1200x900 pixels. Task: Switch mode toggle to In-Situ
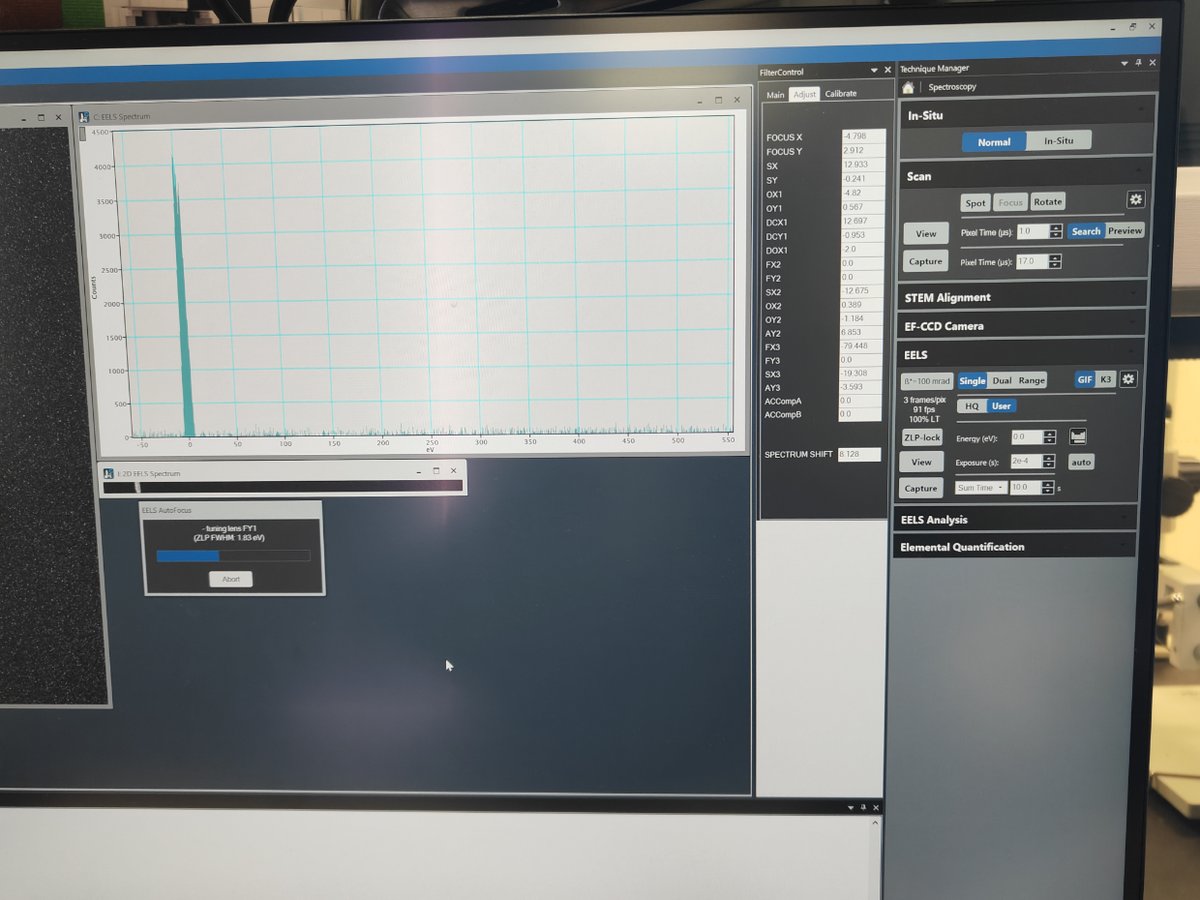pos(1058,141)
